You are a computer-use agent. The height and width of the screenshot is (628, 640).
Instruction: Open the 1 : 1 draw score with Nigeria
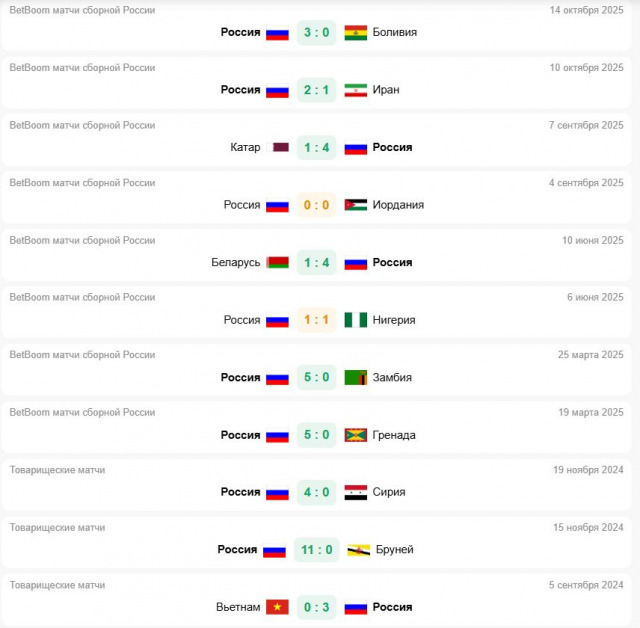pos(316,320)
